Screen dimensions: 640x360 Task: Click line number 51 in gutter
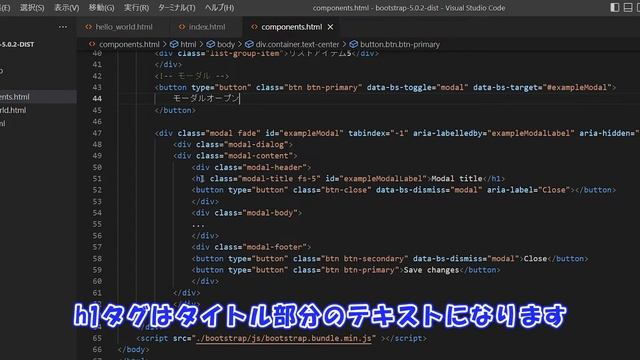click(x=97, y=178)
